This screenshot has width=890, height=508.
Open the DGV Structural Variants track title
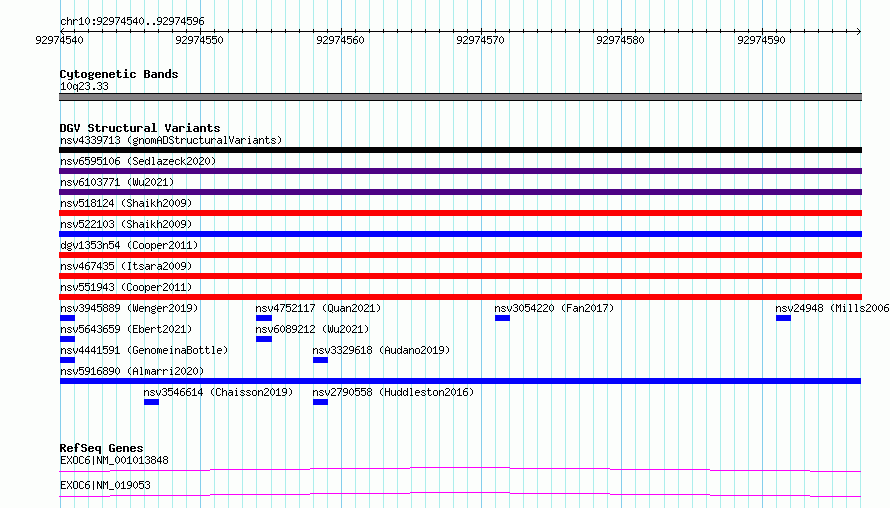tap(140, 128)
